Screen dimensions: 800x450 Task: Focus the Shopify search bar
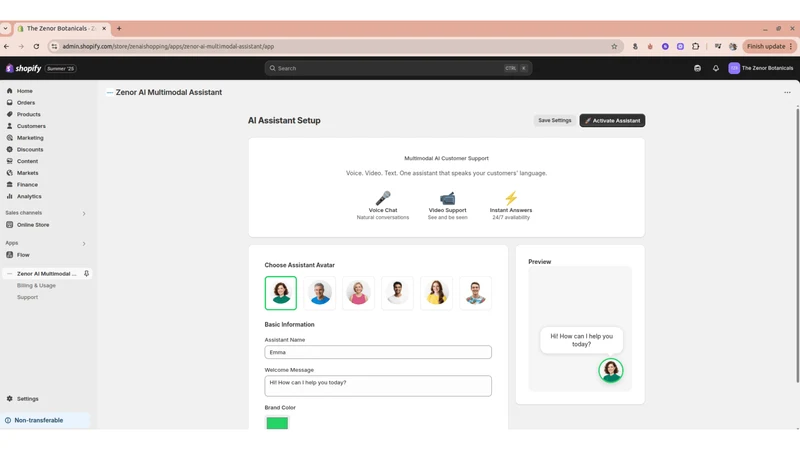click(x=398, y=68)
